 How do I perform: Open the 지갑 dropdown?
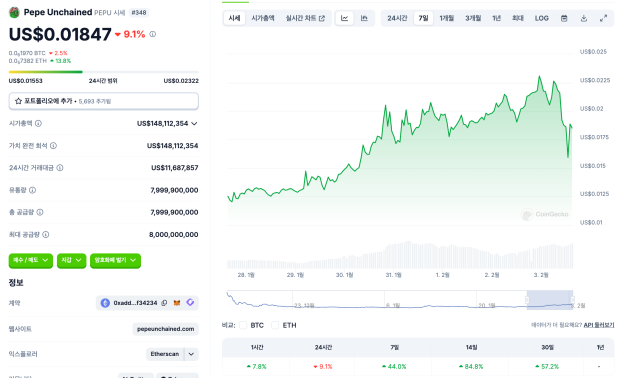[71, 260]
